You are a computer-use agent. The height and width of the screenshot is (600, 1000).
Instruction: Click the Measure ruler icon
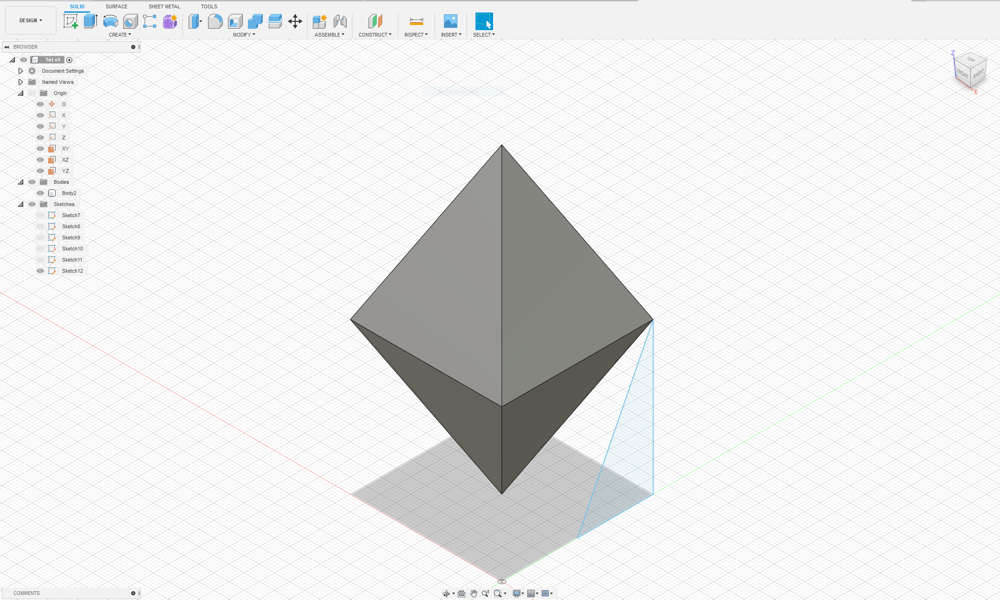pyautogui.click(x=416, y=21)
